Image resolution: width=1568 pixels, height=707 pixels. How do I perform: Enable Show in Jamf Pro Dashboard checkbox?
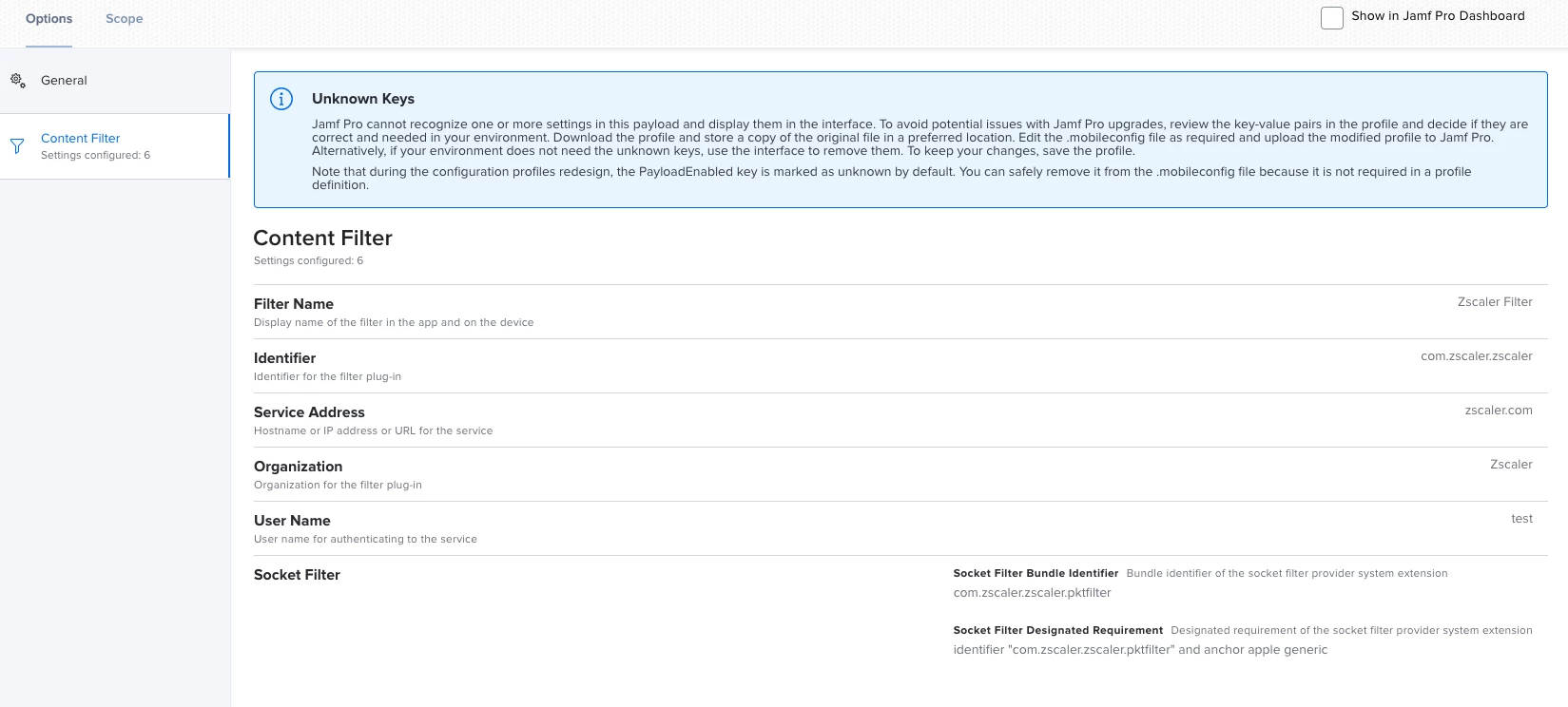click(x=1332, y=17)
